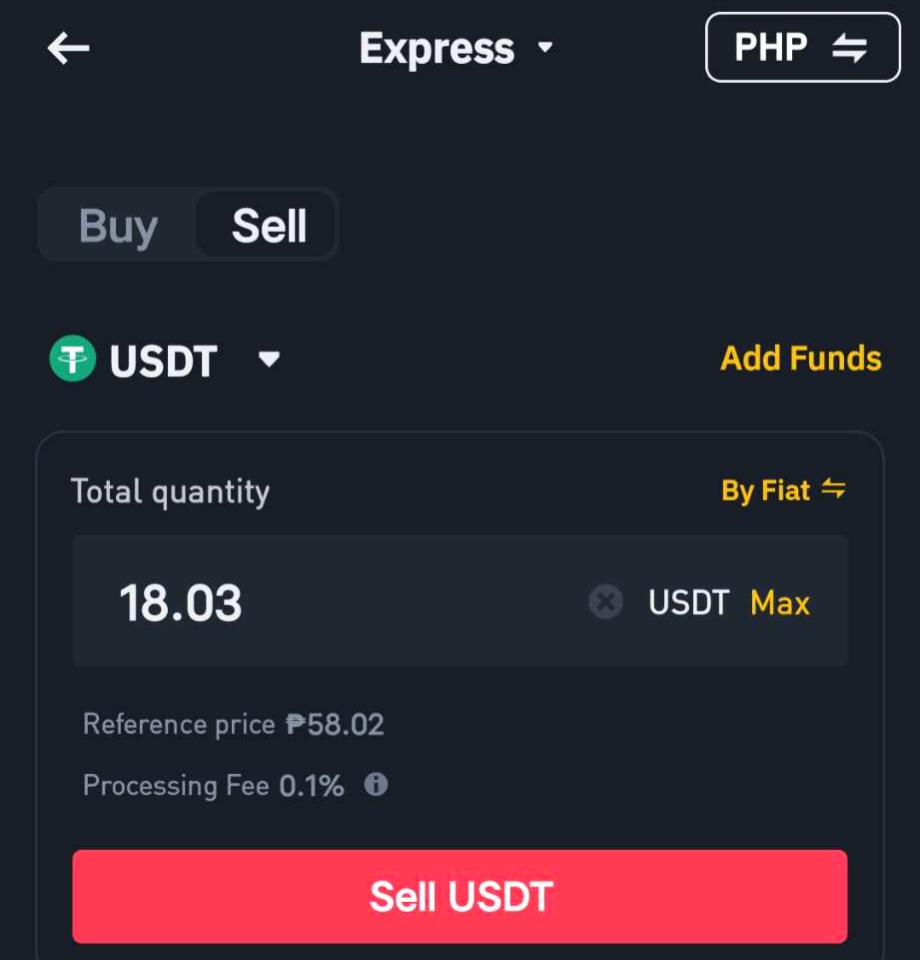The height and width of the screenshot is (960, 920).
Task: Expand the Express mode dropdown arrow
Action: pyautogui.click(x=545, y=47)
